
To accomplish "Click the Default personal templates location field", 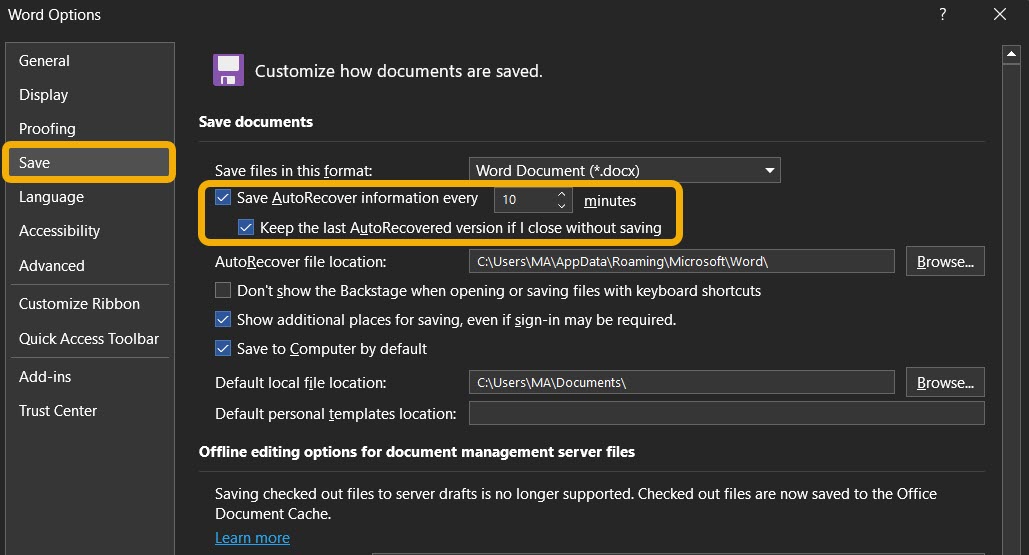I will [726, 413].
